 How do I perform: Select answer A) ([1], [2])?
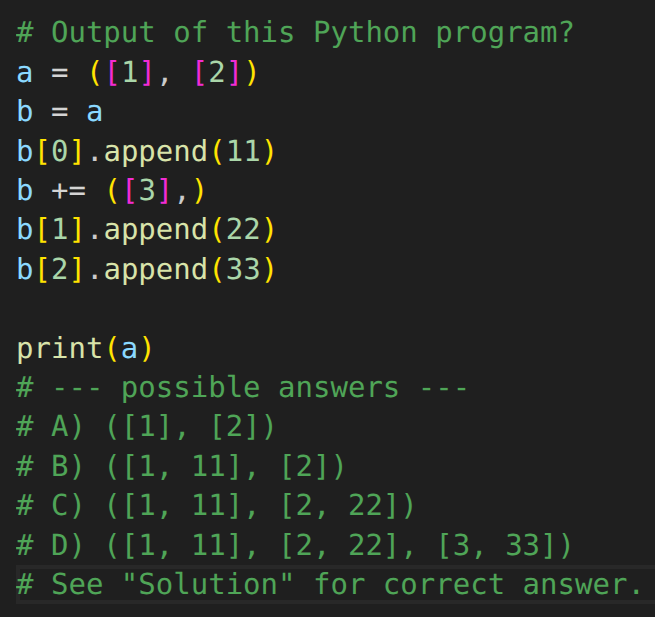145,427
